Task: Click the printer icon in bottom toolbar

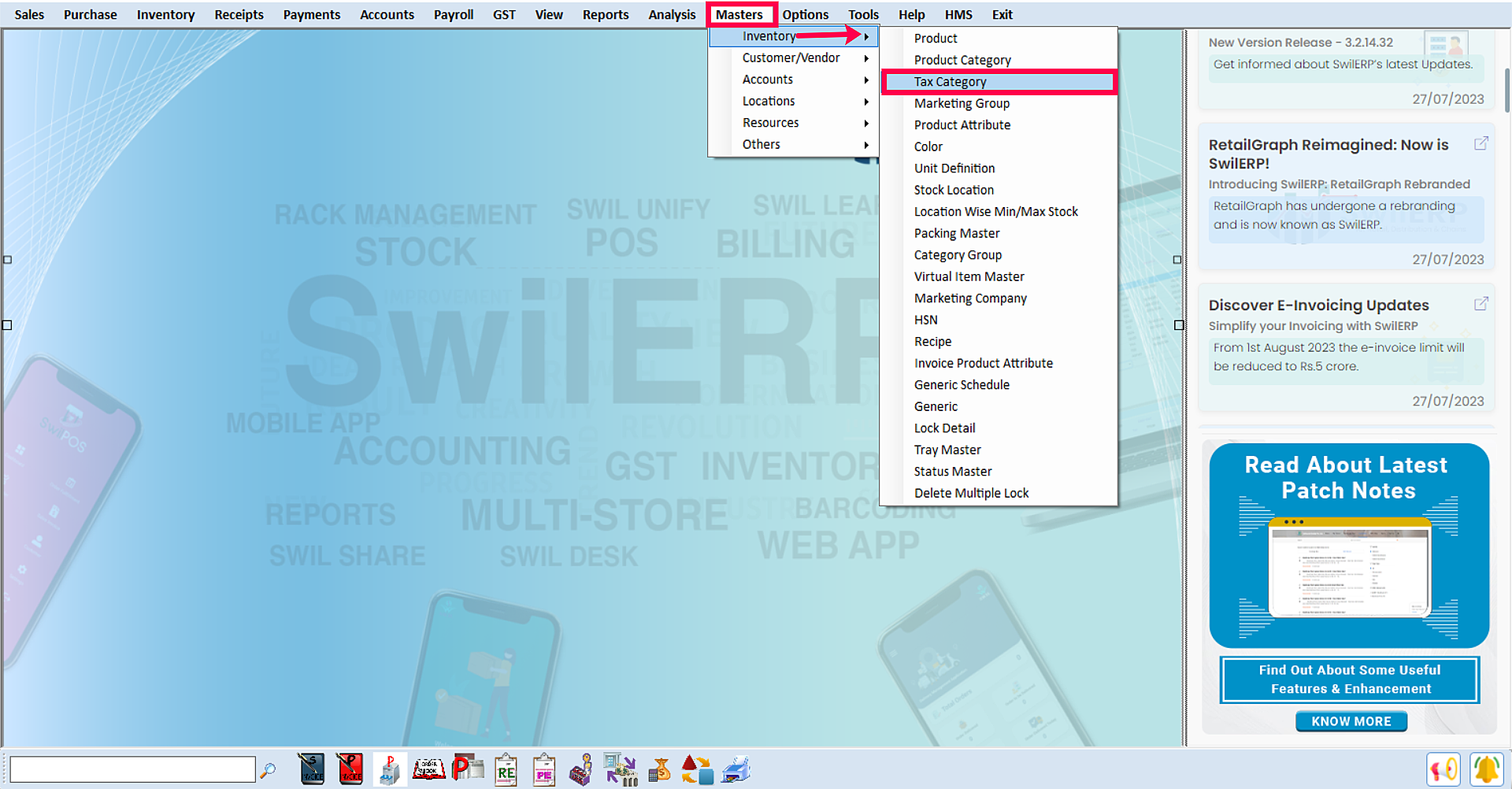Action: point(736,769)
